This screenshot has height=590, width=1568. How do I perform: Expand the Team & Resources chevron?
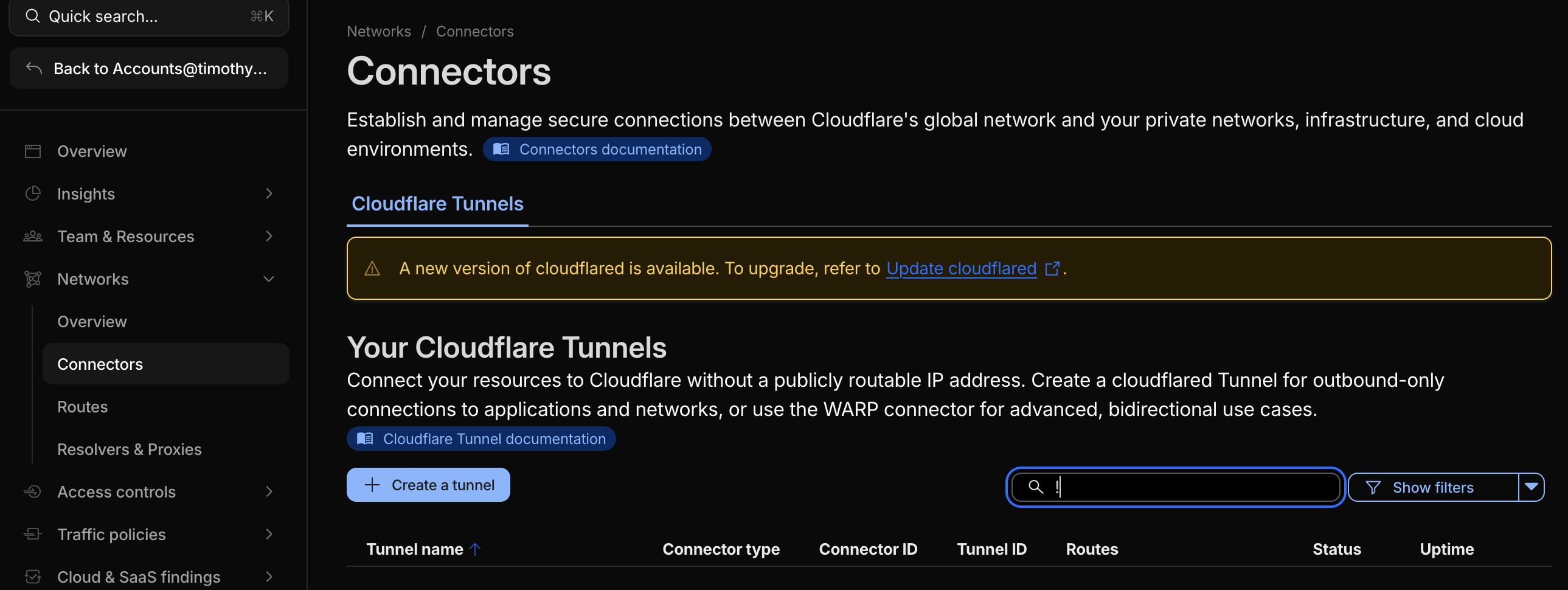tap(269, 236)
